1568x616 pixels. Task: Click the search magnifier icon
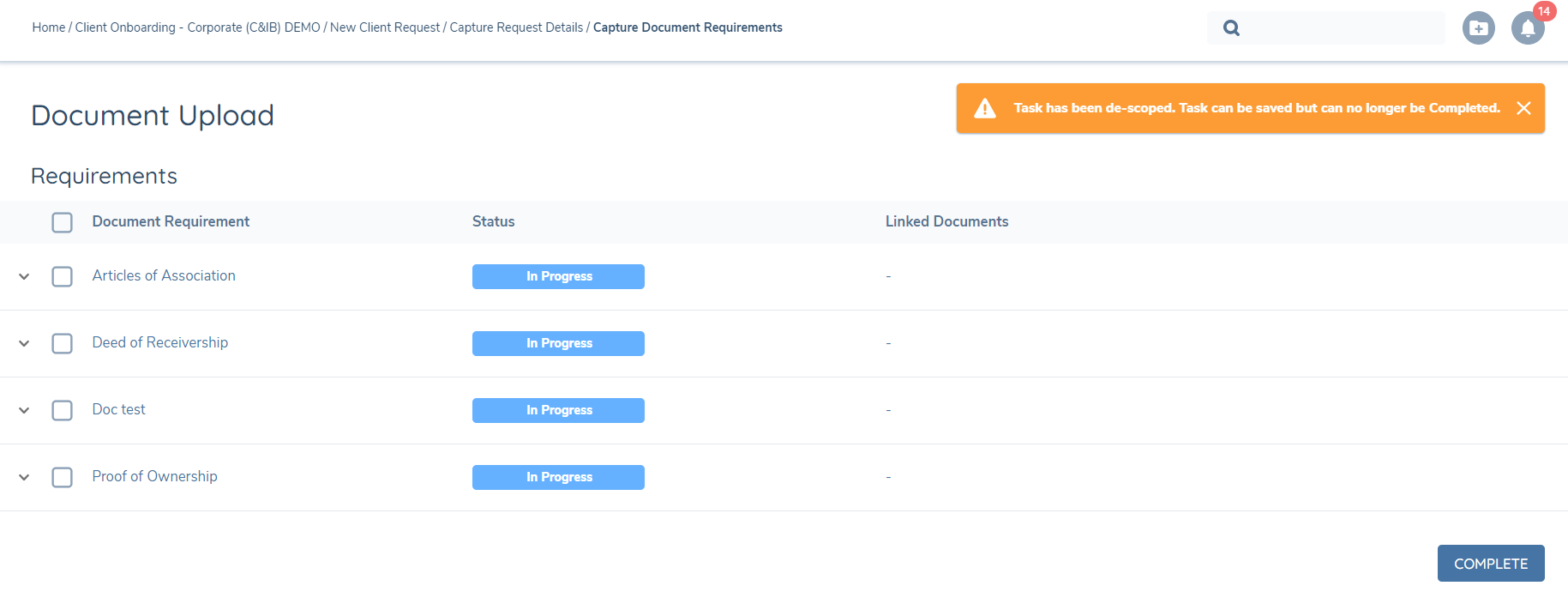click(x=1231, y=27)
